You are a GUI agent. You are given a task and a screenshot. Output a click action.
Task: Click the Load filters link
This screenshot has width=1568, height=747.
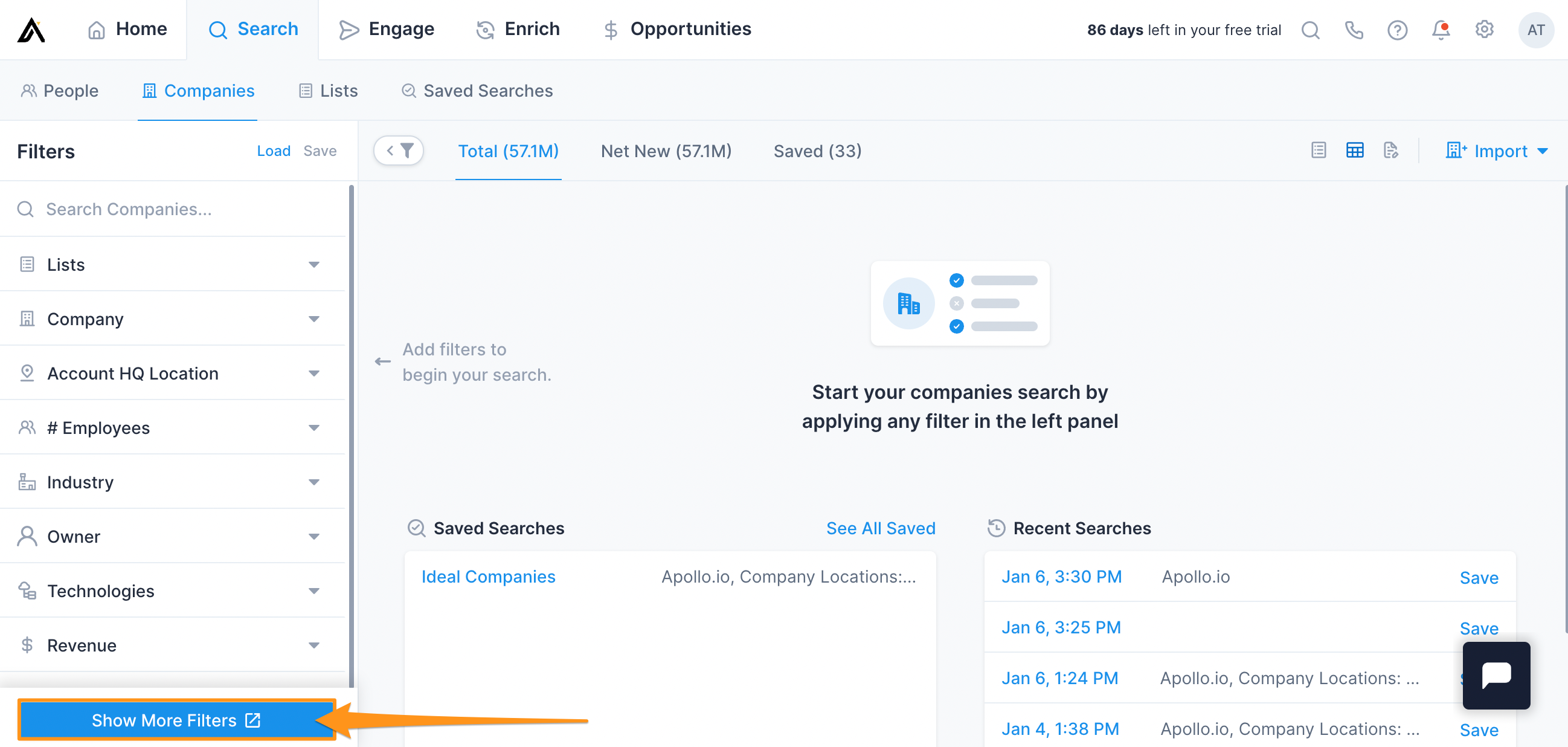click(x=273, y=151)
